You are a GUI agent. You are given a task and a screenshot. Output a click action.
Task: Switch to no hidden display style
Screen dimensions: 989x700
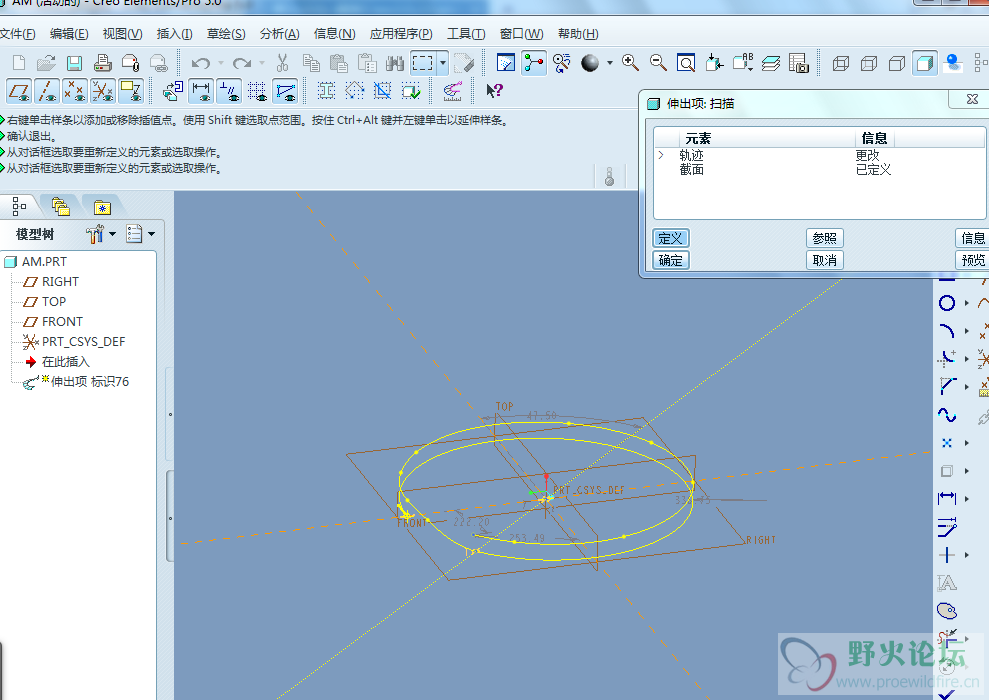click(x=897, y=63)
